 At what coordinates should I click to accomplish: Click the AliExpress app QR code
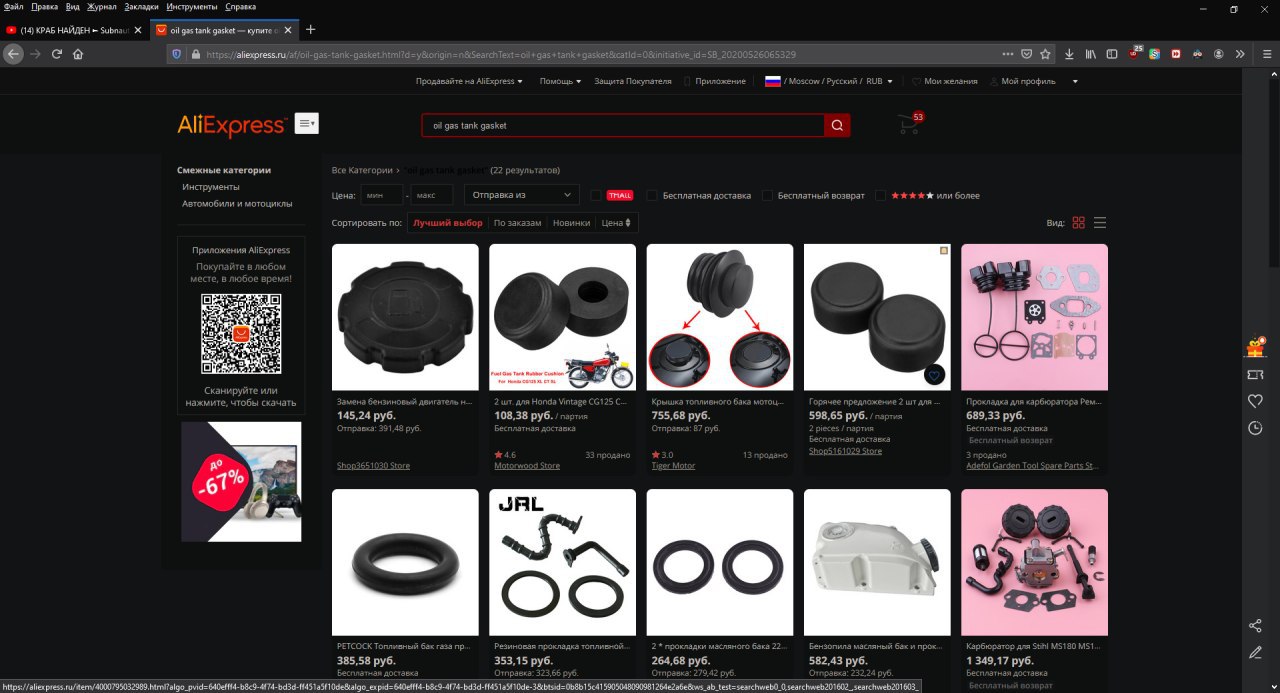[241, 334]
